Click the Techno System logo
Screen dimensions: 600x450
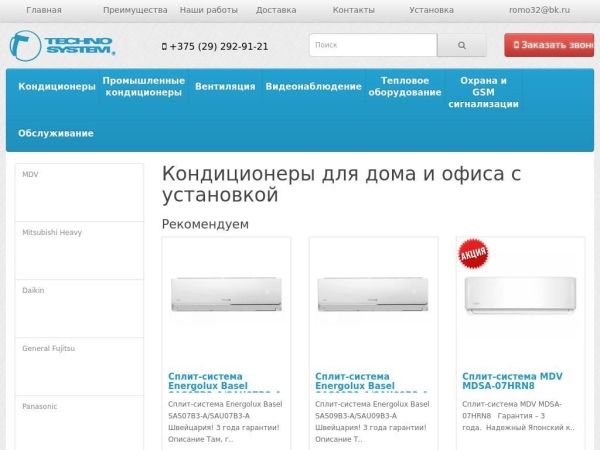coord(62,46)
